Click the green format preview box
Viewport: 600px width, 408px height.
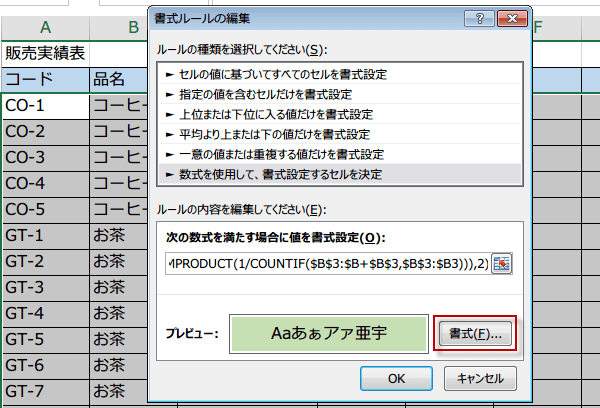(329, 334)
